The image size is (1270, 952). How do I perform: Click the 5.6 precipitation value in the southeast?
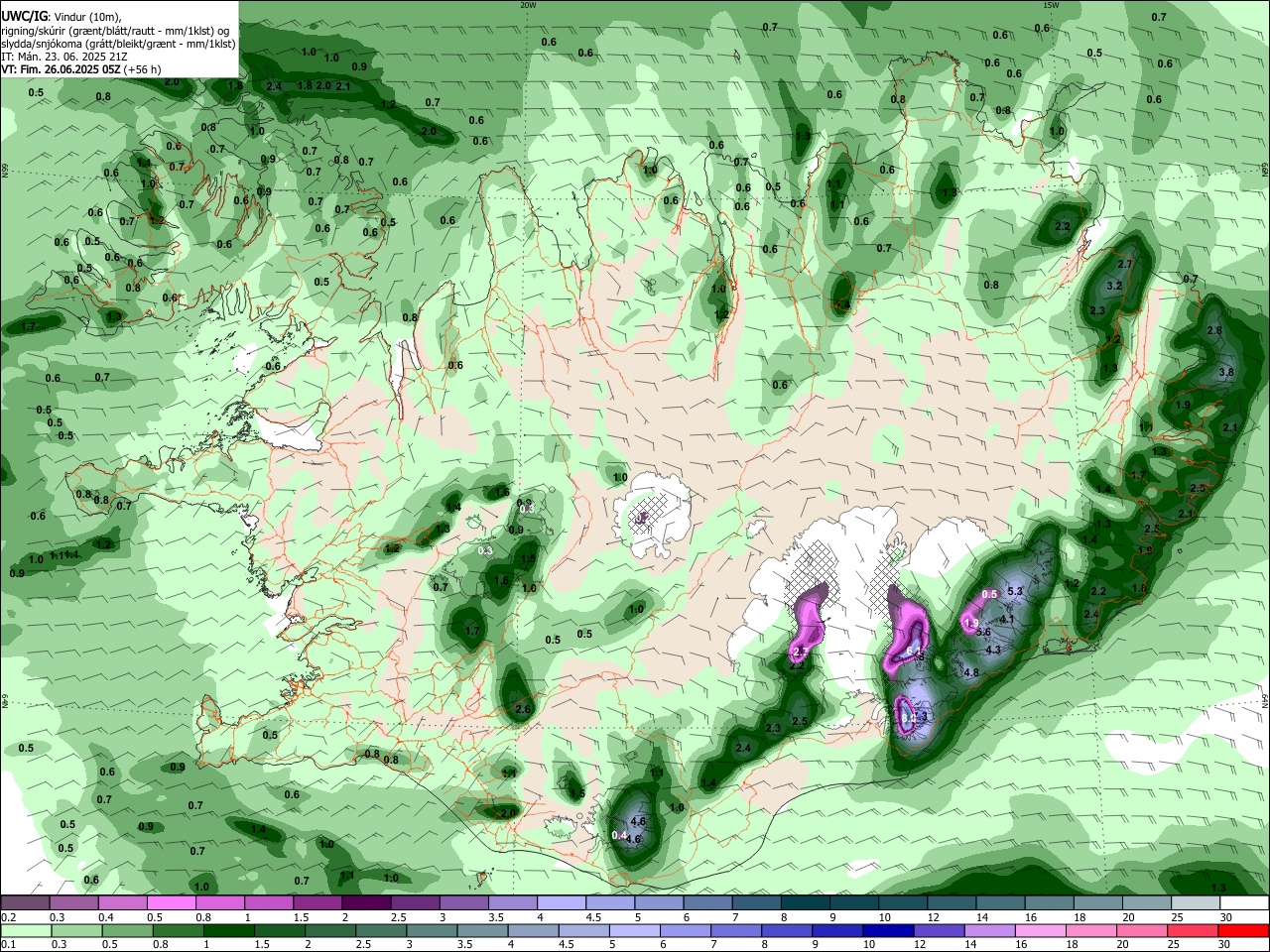[984, 632]
